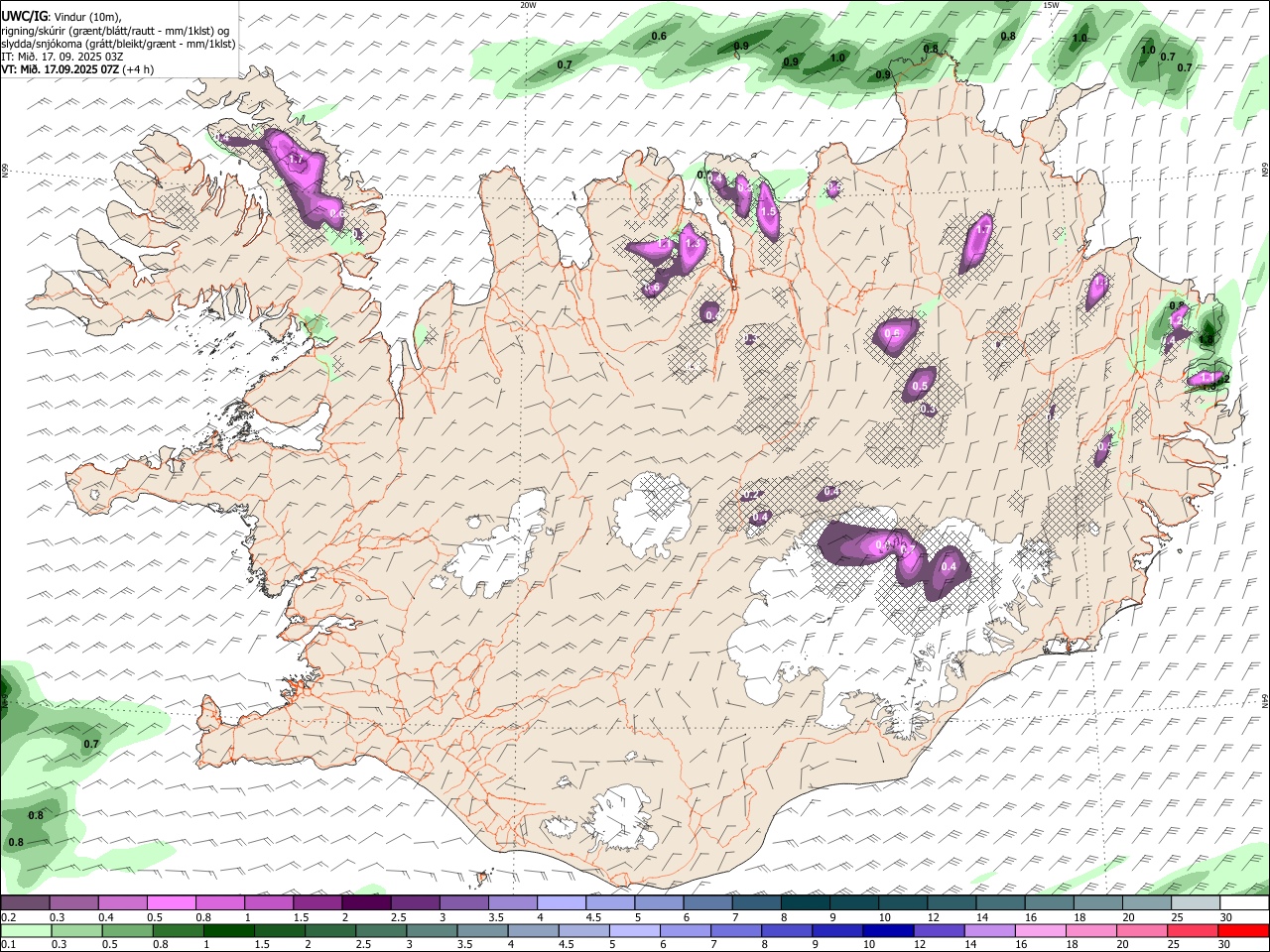Click the 1.5 snow value in north Iceland

coord(767,212)
